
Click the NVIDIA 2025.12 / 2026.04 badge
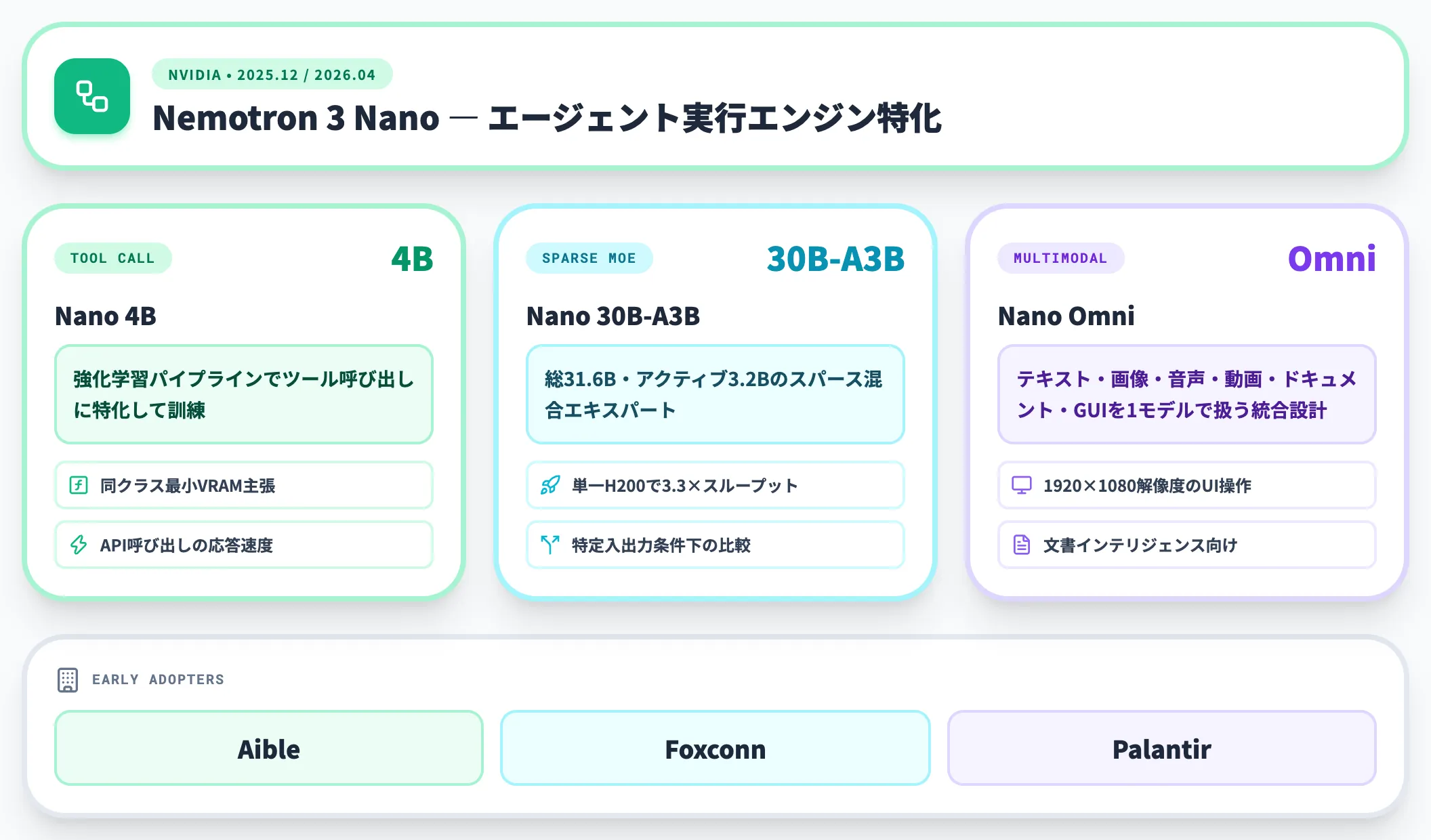coord(272,75)
